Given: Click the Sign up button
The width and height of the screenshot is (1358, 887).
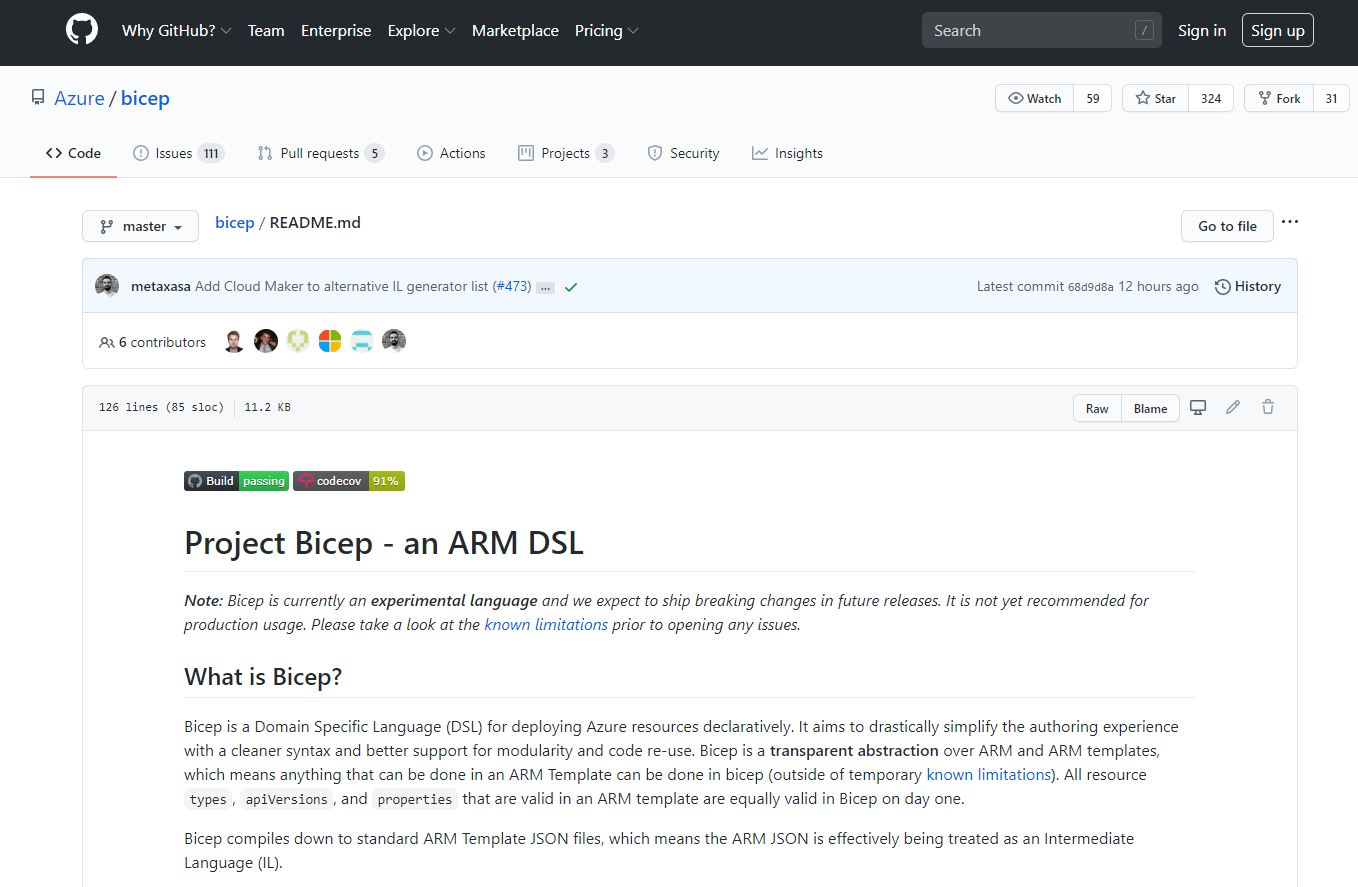Looking at the screenshot, I should point(1278,31).
